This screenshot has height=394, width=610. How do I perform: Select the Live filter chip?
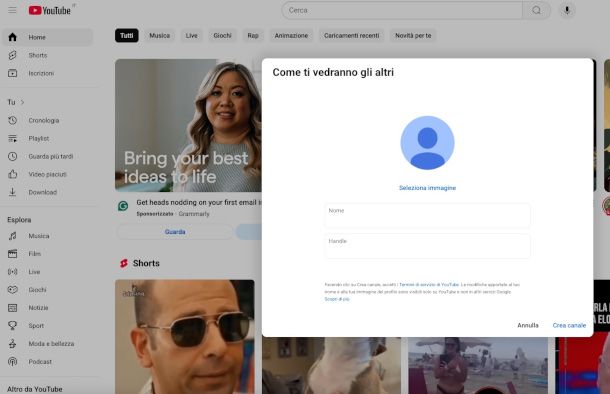[x=191, y=35]
